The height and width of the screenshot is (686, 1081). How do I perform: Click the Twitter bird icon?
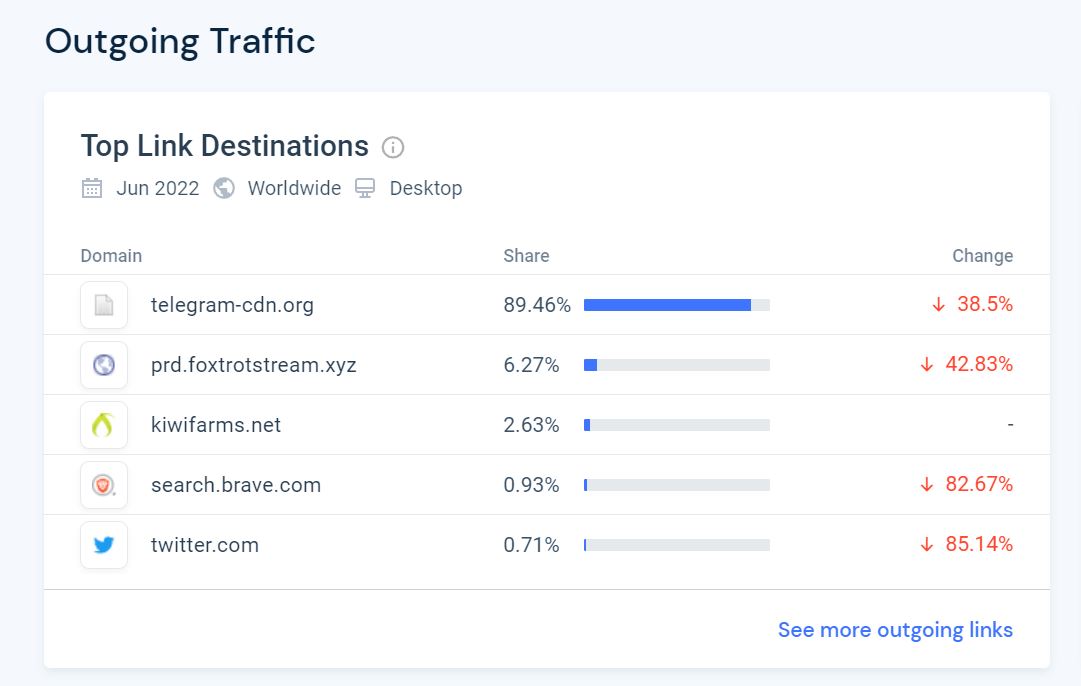104,545
